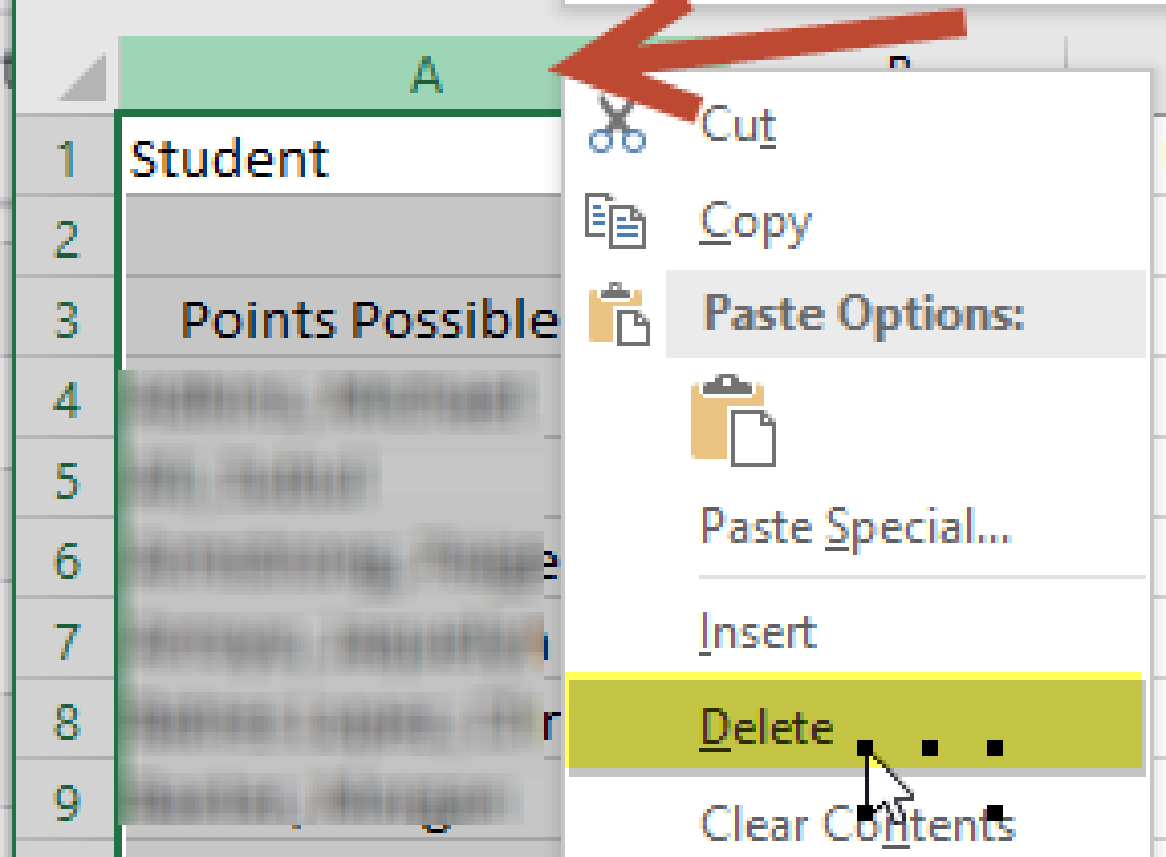
Task: Select row 4 header
Action: (x=66, y=401)
